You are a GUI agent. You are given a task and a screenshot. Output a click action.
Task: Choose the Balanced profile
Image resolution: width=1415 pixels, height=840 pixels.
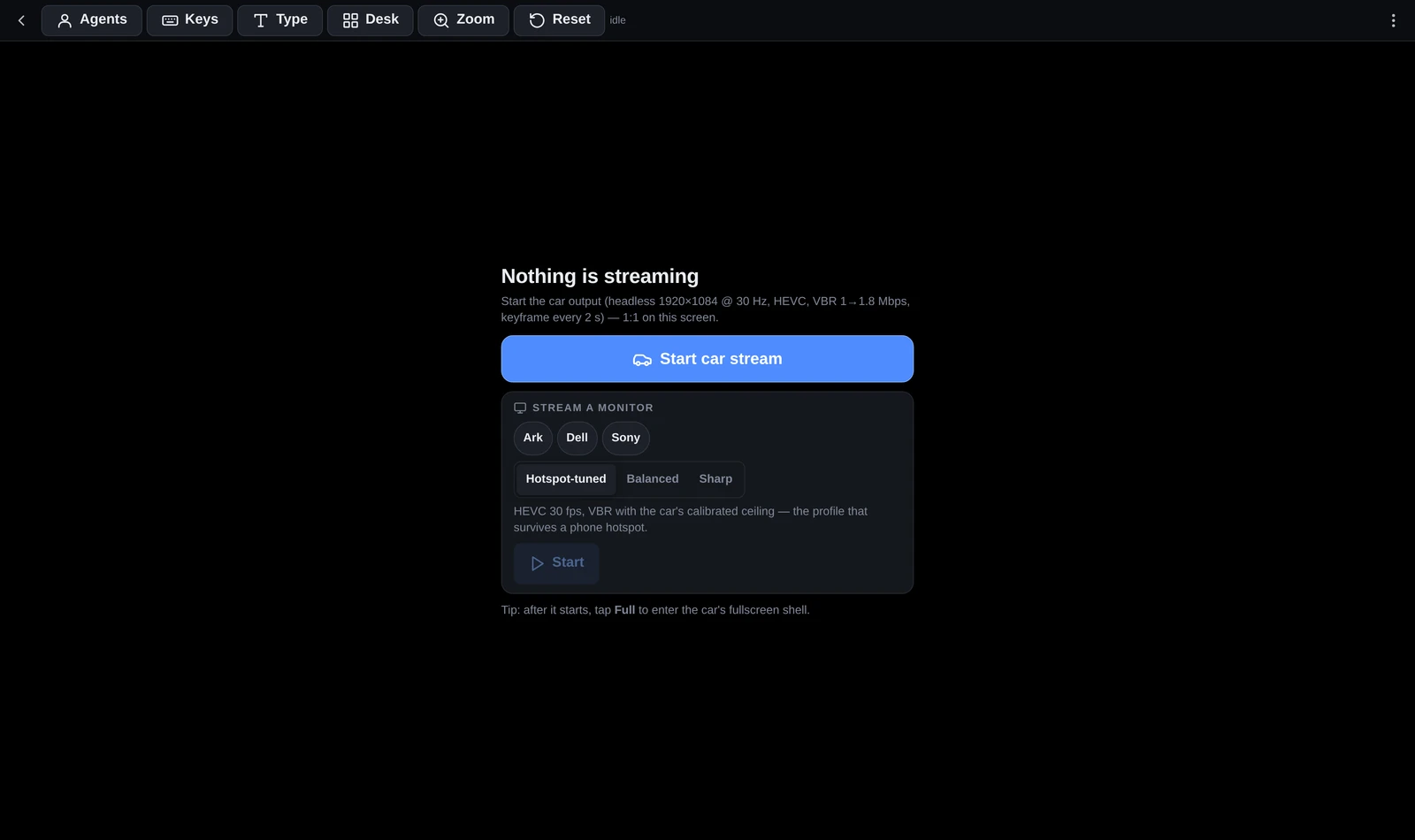(653, 479)
